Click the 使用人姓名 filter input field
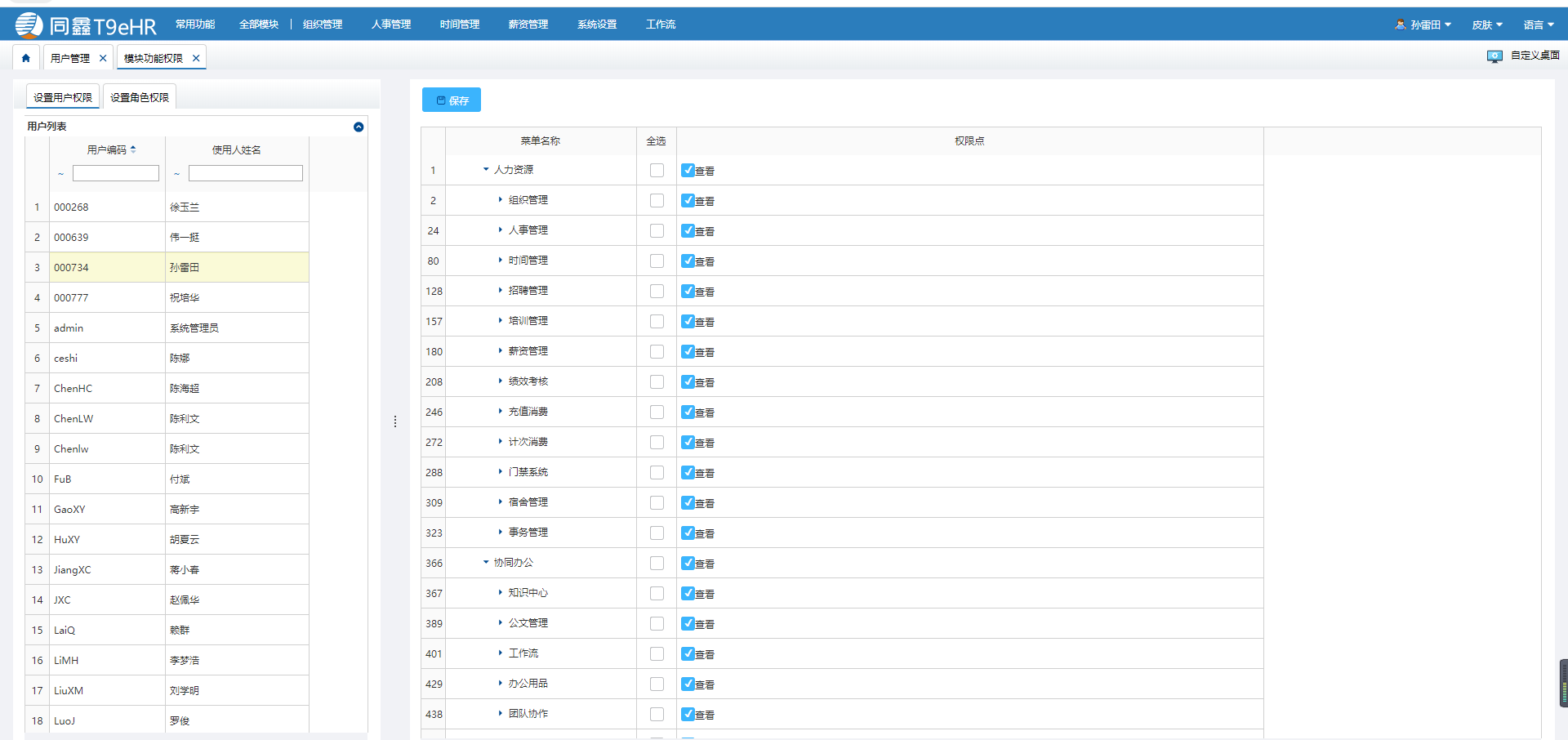 click(245, 173)
